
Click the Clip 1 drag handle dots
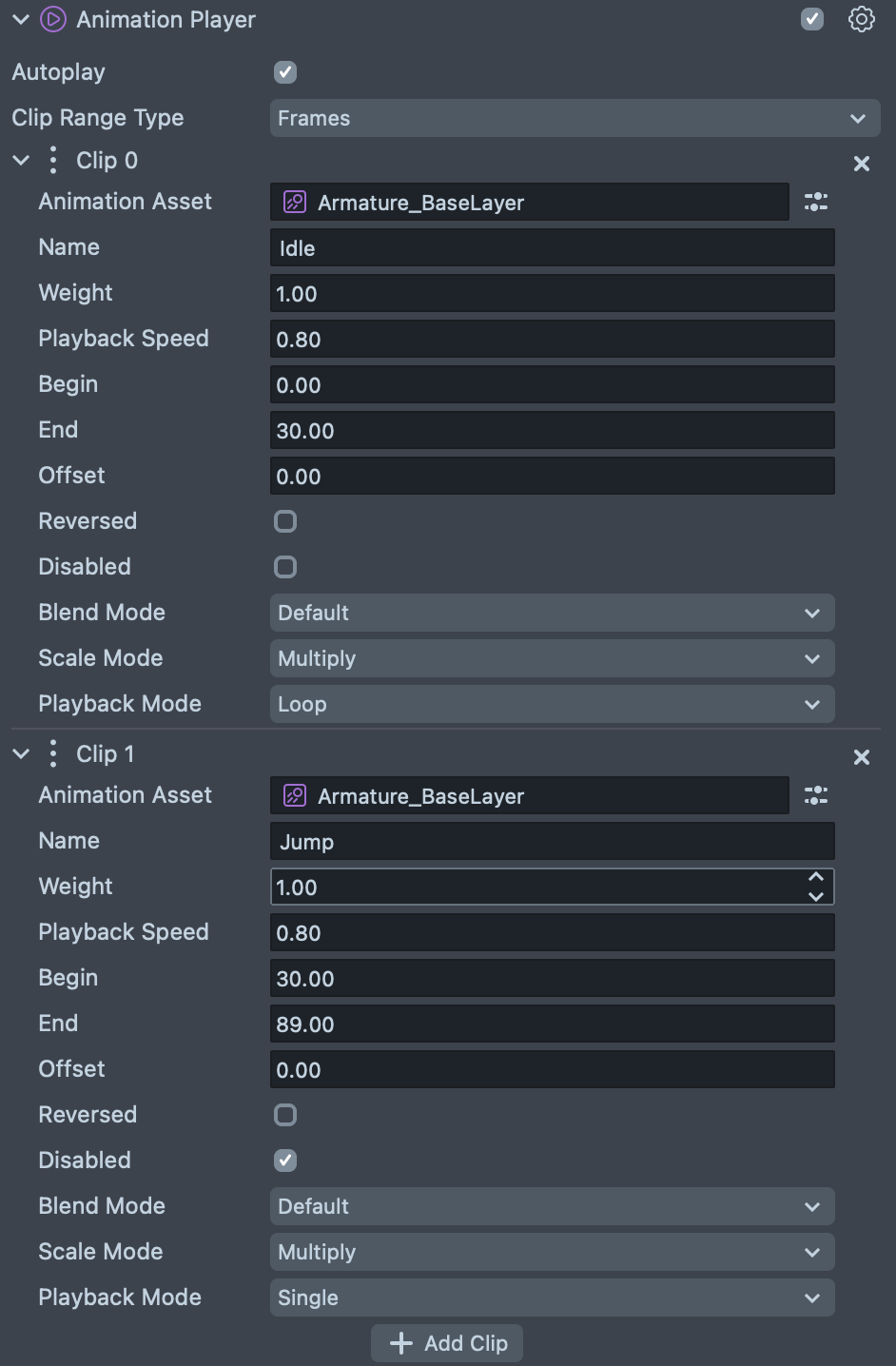tap(53, 753)
